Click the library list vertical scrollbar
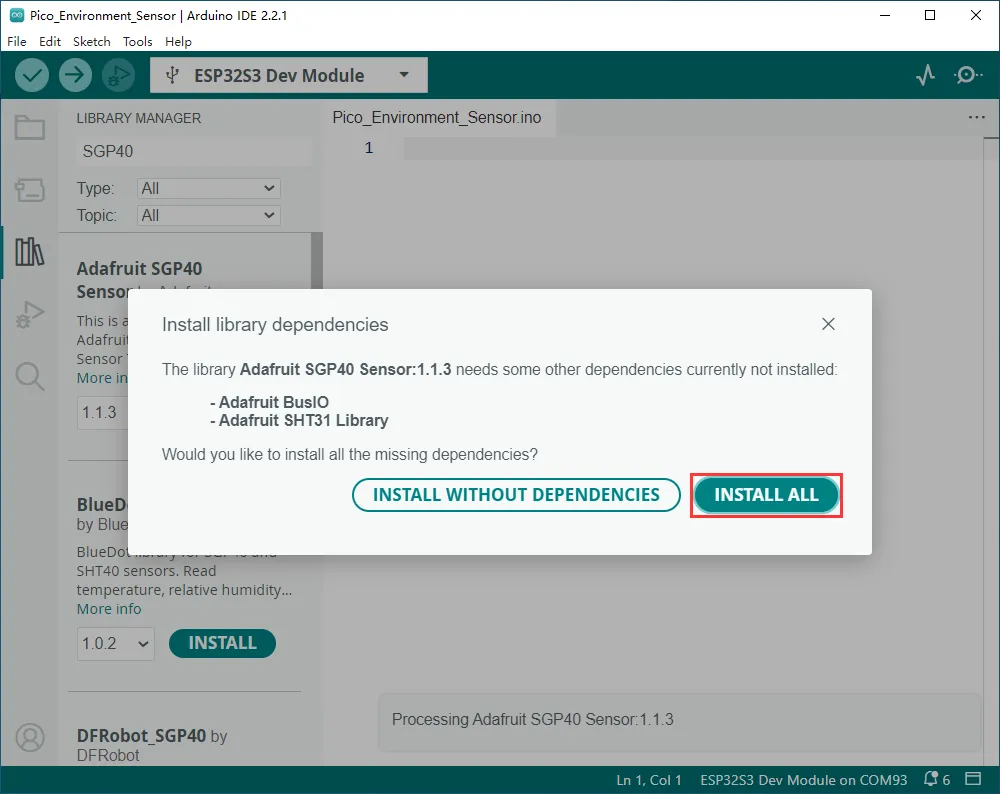Image resolution: width=1000 pixels, height=794 pixels. pyautogui.click(x=316, y=261)
